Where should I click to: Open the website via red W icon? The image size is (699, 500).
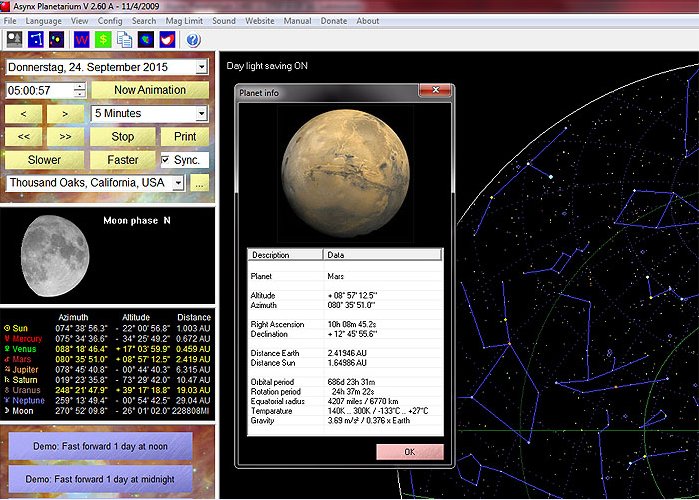pyautogui.click(x=82, y=40)
